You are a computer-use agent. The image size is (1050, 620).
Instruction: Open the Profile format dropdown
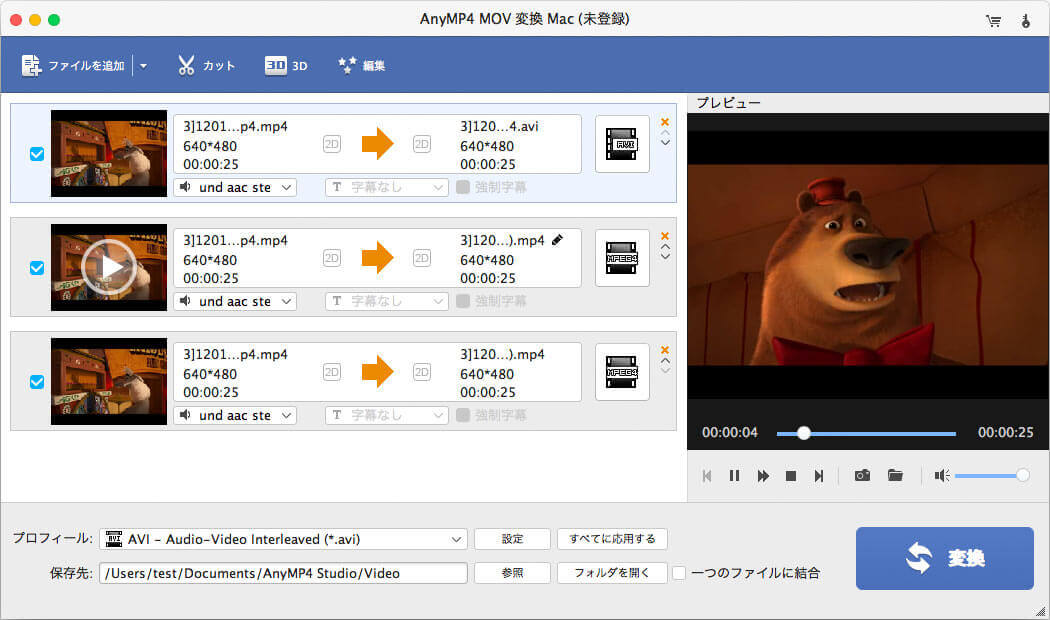pyautogui.click(x=283, y=539)
